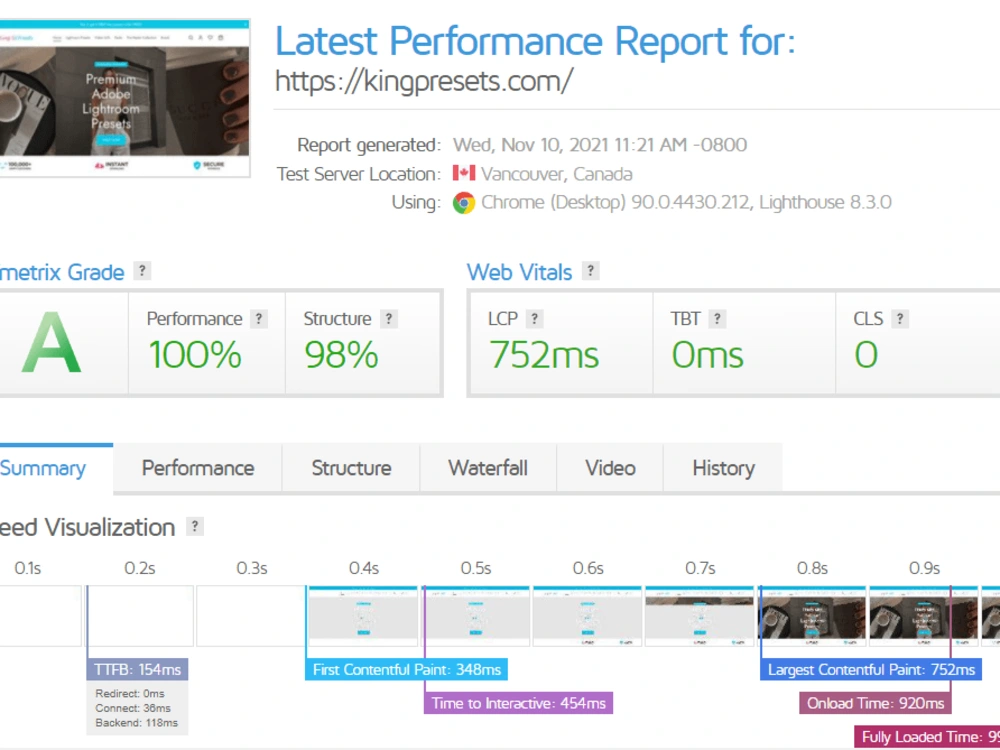Viewport: 1000px width, 750px height.
Task: Open the History tab
Action: (723, 468)
